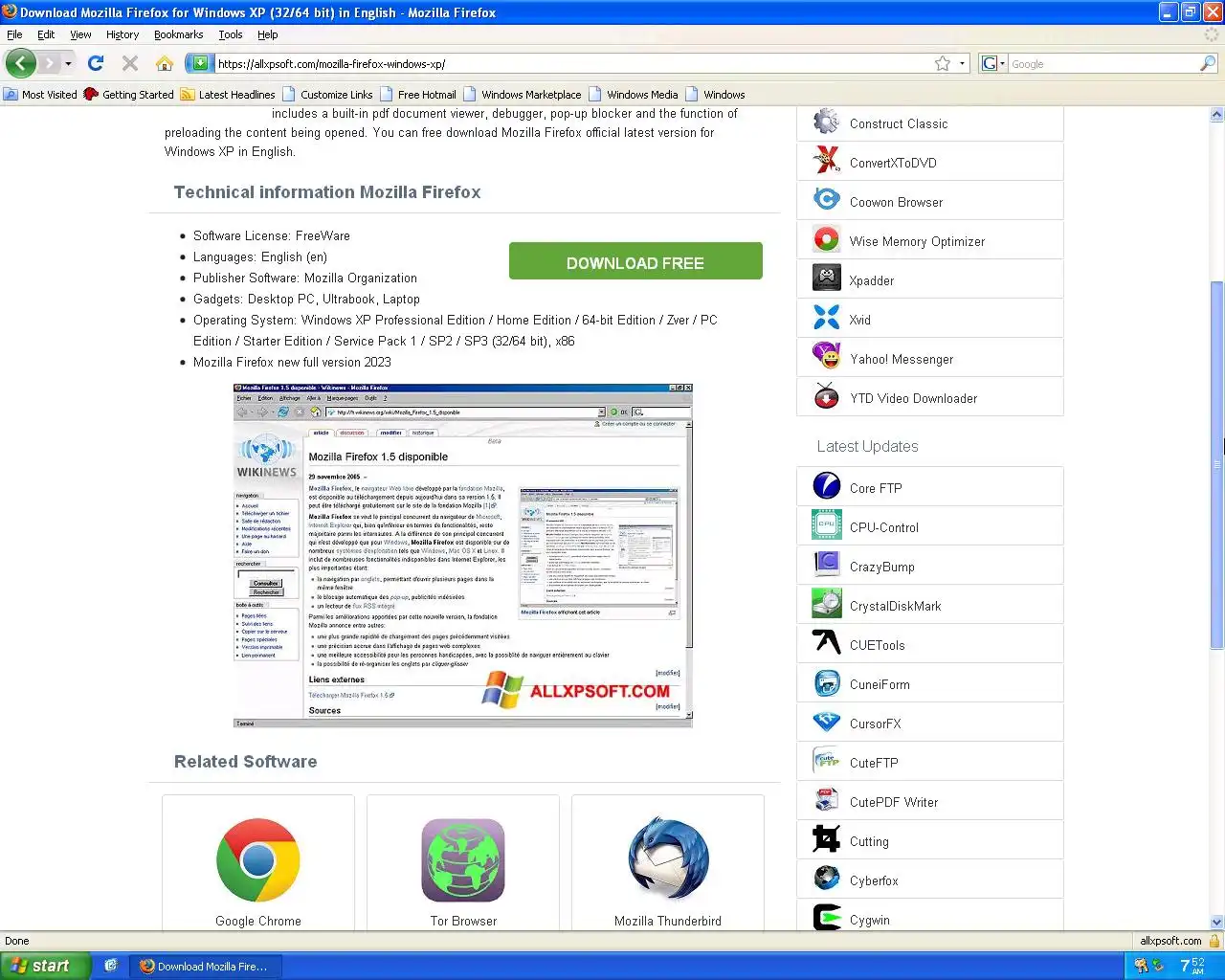Click the Coowon Browser icon
Screen dimensions: 1225x980
(826, 201)
